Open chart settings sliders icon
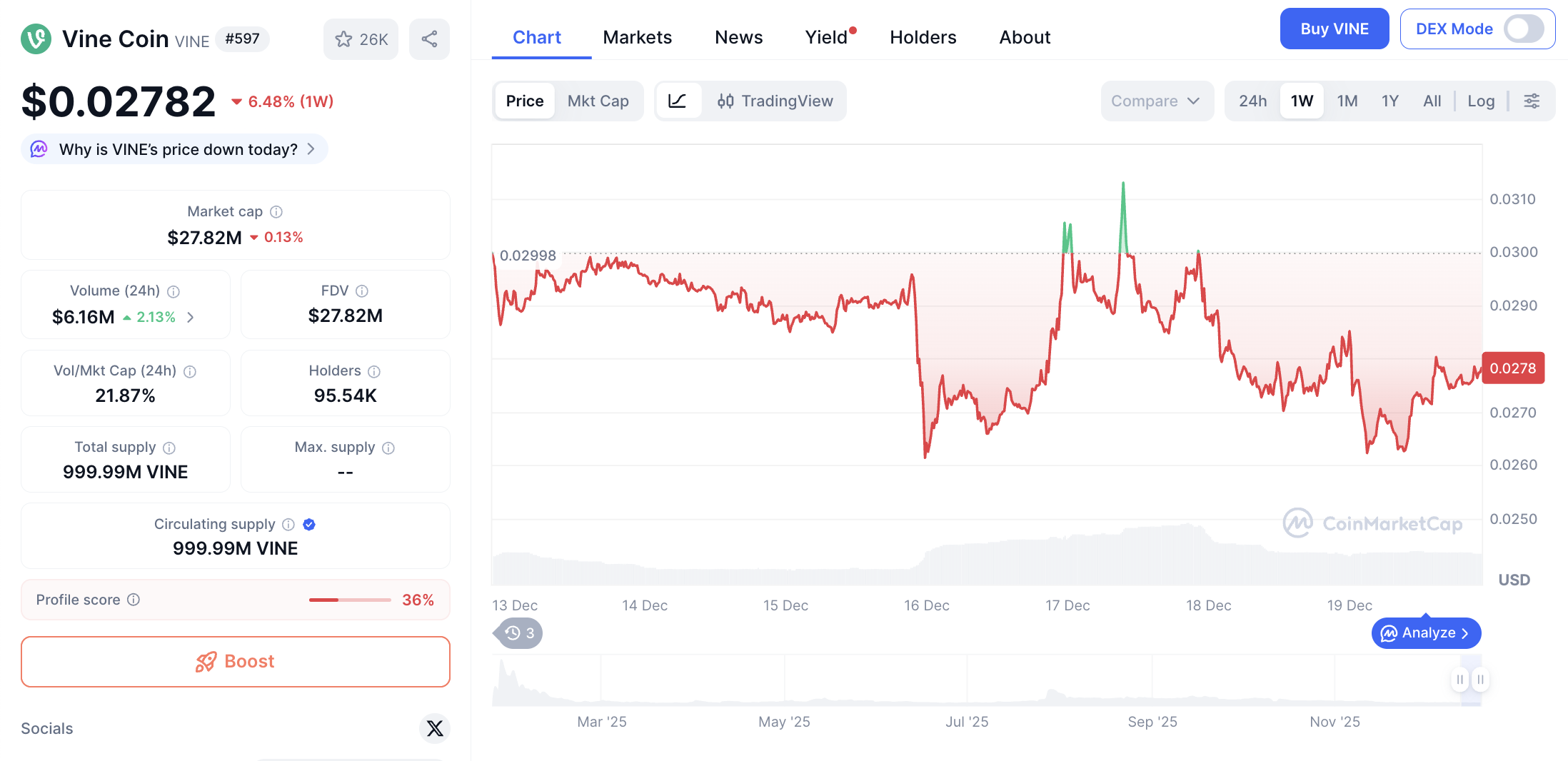The height and width of the screenshot is (761, 1568). click(x=1532, y=101)
